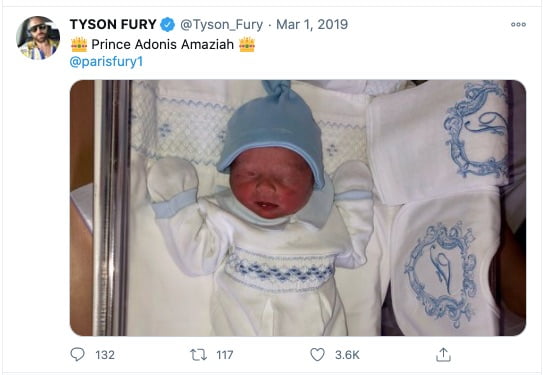View the 132 replies count
Screen dimensions: 543x375
[x=105, y=355]
